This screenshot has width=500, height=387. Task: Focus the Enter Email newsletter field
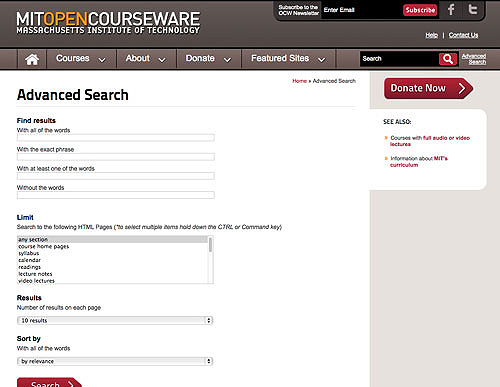point(361,10)
